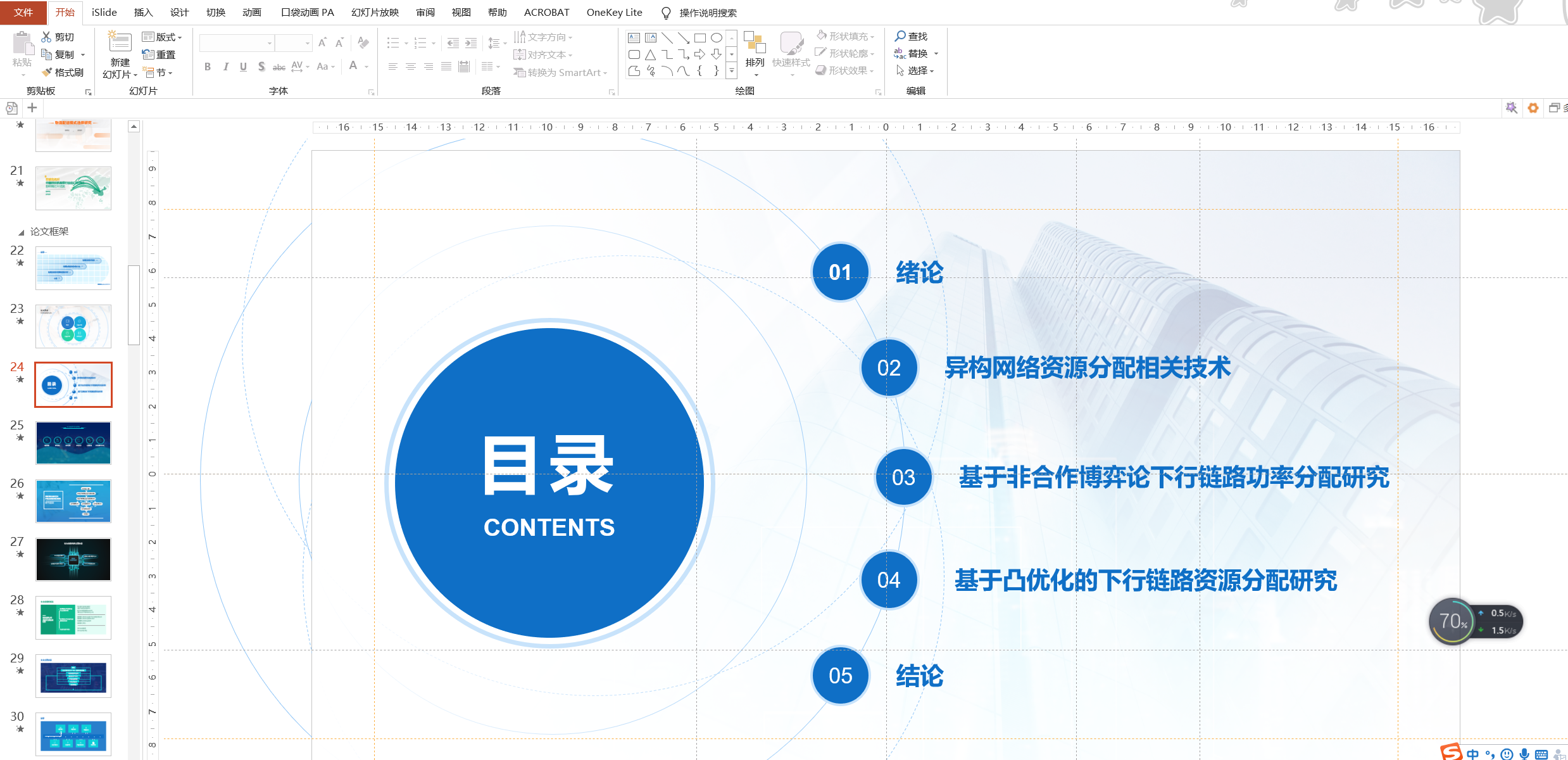Choose the left brace shape
Screen dimensions: 1568x760
tap(700, 71)
